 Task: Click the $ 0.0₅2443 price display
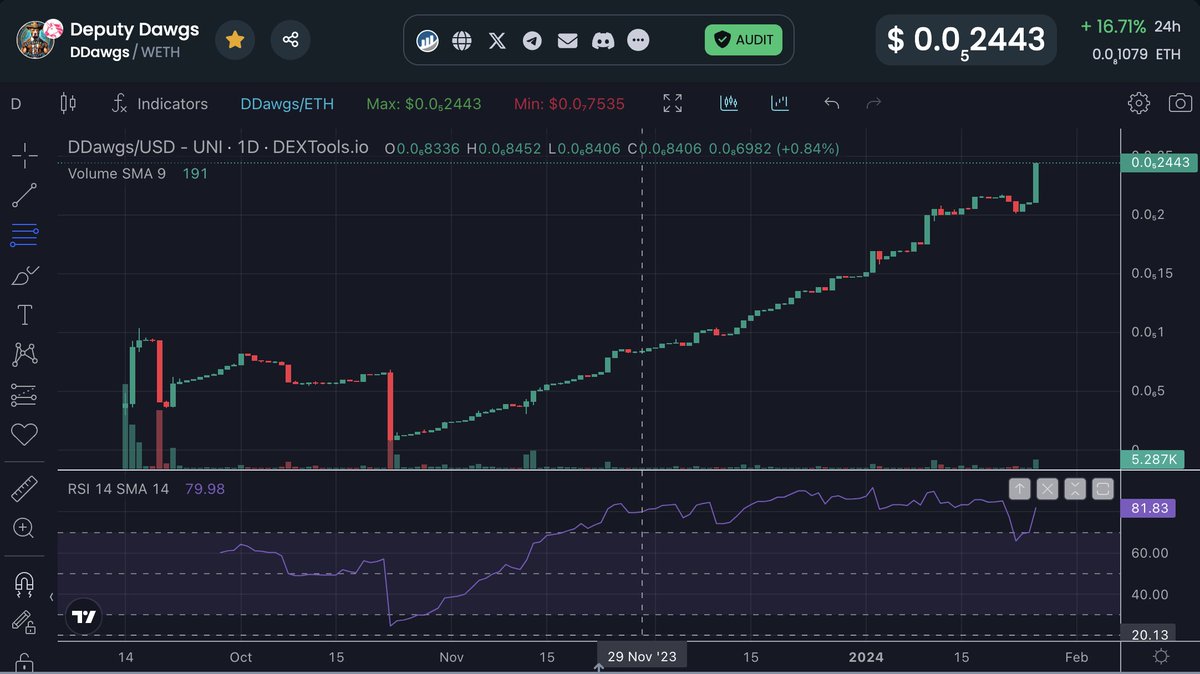click(x=966, y=40)
